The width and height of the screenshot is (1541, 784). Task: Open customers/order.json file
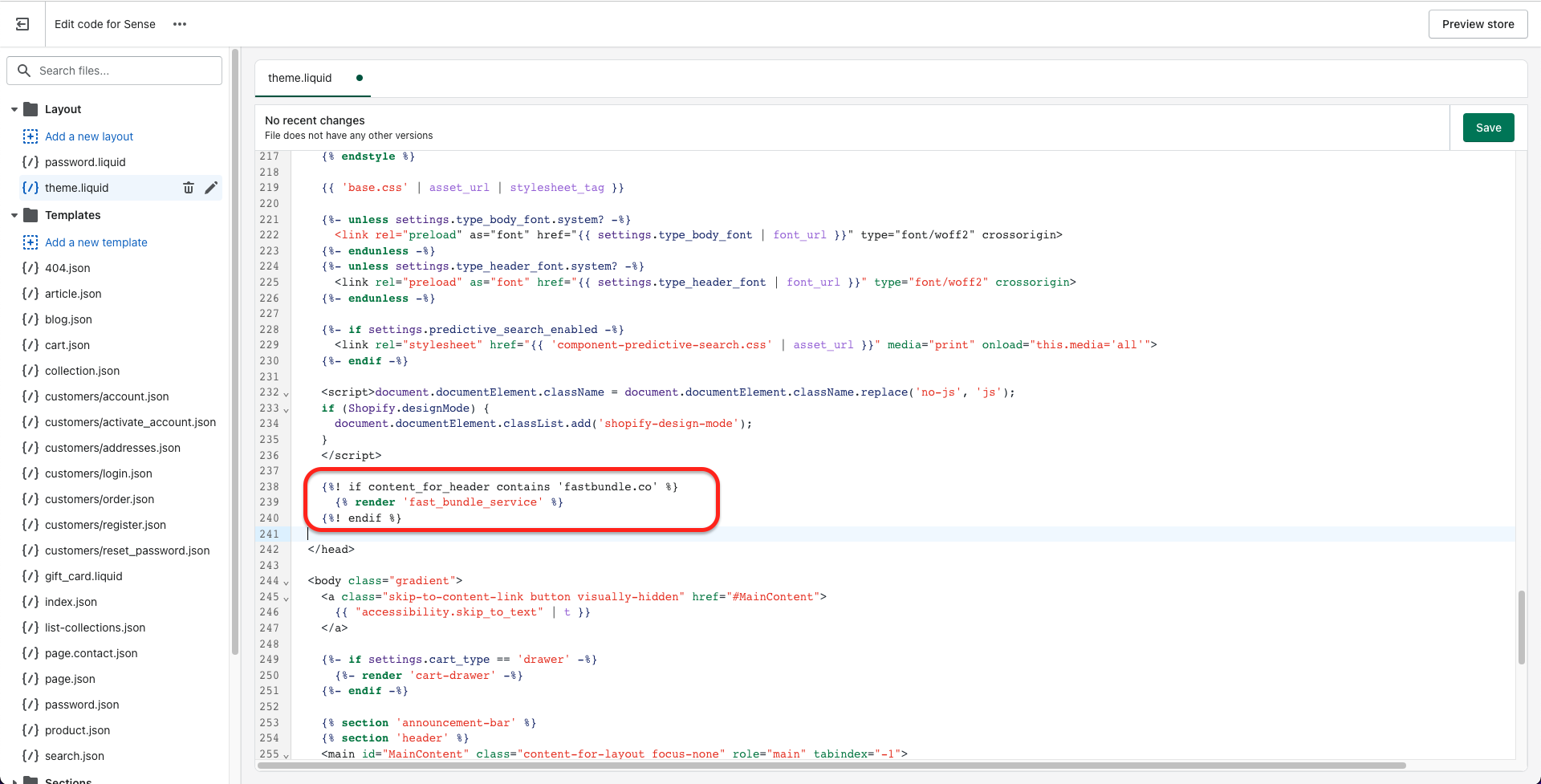point(100,499)
